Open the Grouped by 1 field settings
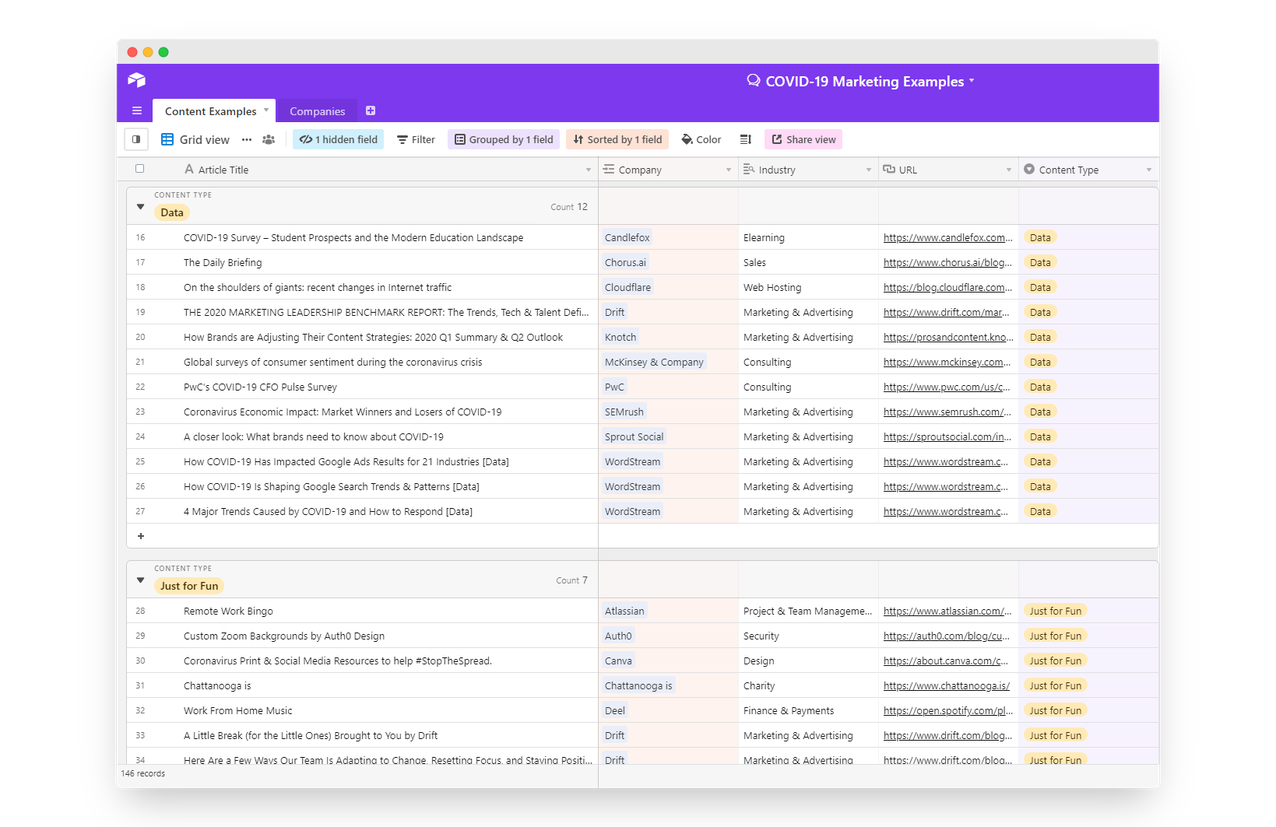The image size is (1276, 827). 503,140
